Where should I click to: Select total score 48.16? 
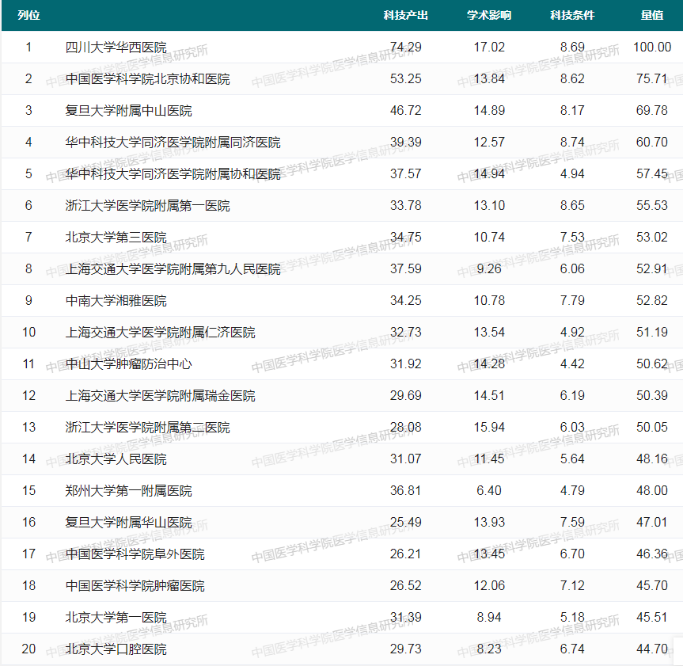tap(652, 459)
